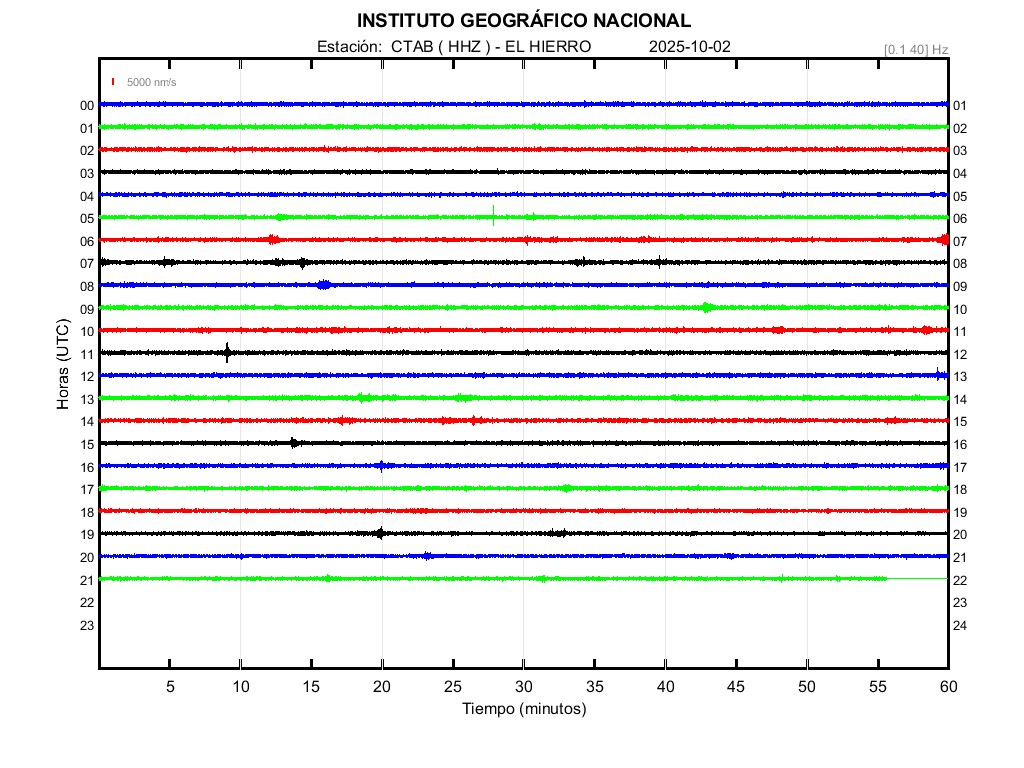1024x768 pixels.
Task: Click the [0.1 40] Hz filter label
Action: point(915,49)
